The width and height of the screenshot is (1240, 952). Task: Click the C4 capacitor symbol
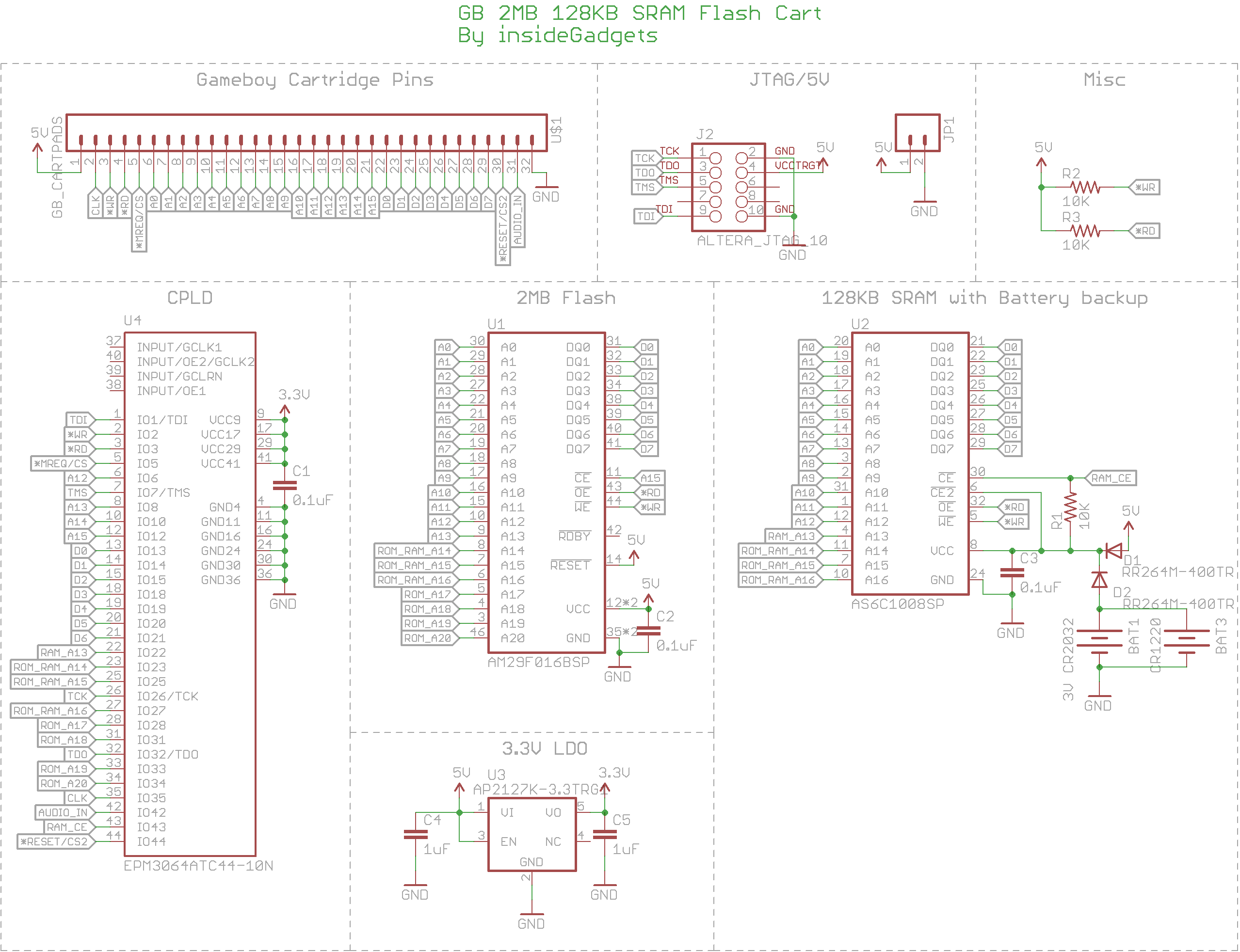tap(416, 834)
